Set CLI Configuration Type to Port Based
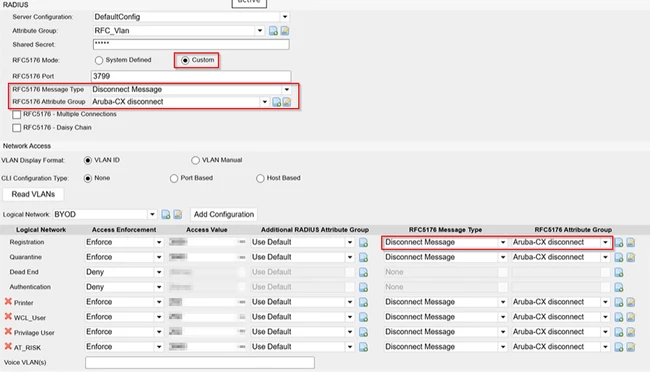650x372 pixels. 174,178
